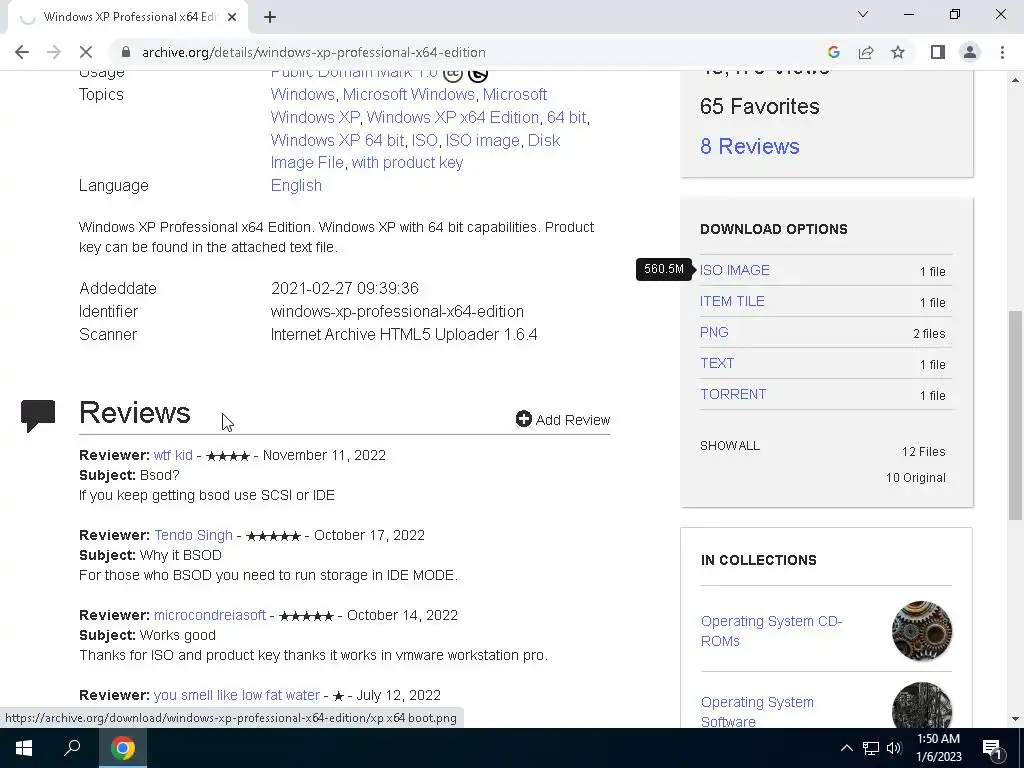The width and height of the screenshot is (1024, 768).
Task: Click the page vertical scrollbar thumb
Action: (x=1015, y=415)
